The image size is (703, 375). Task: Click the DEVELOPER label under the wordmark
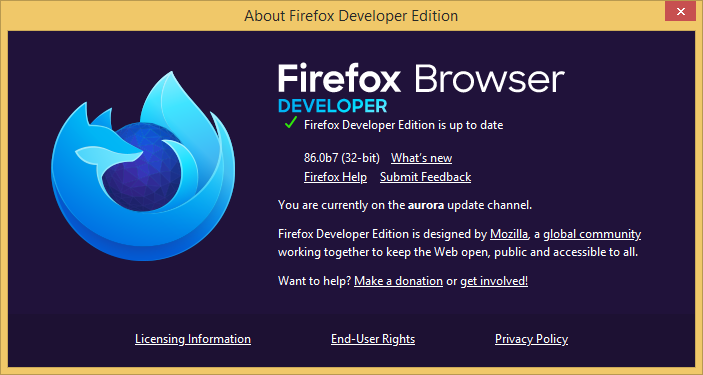[x=332, y=106]
